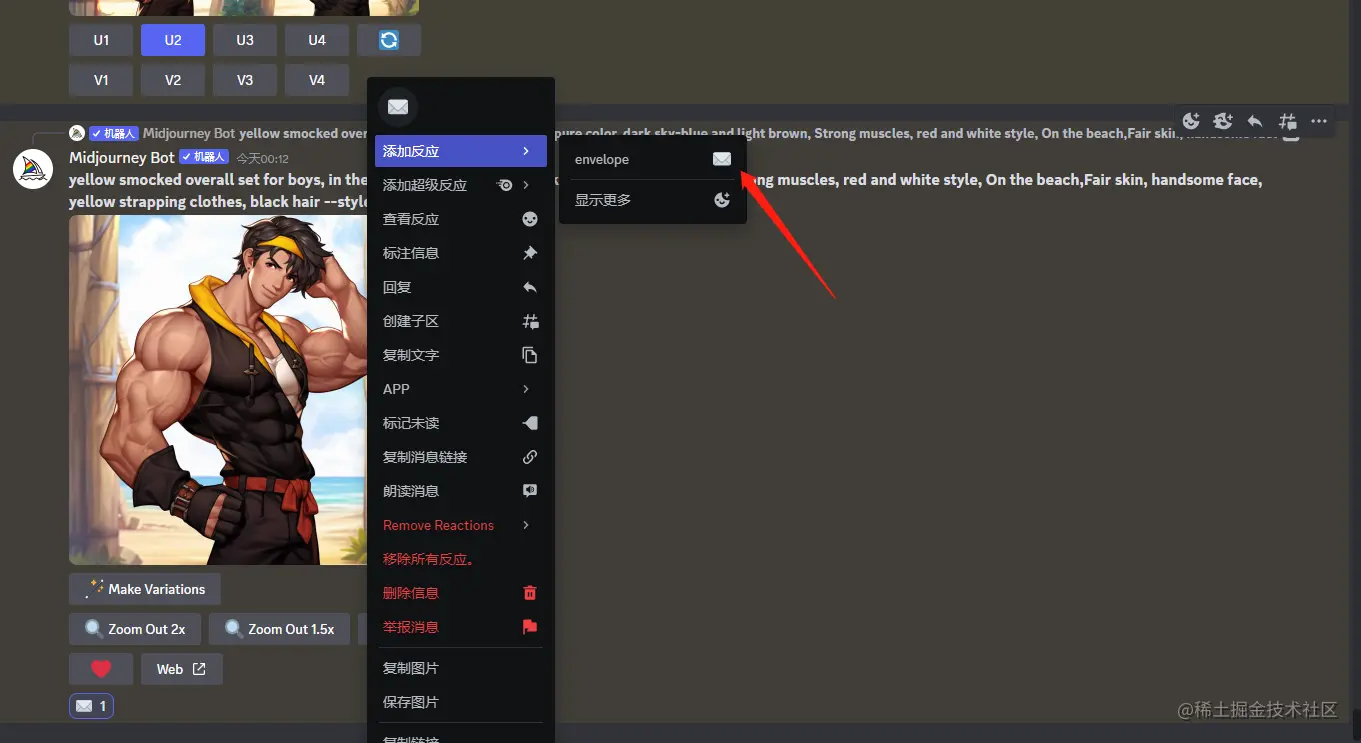Choose 举报消息 to report the message

(461, 627)
